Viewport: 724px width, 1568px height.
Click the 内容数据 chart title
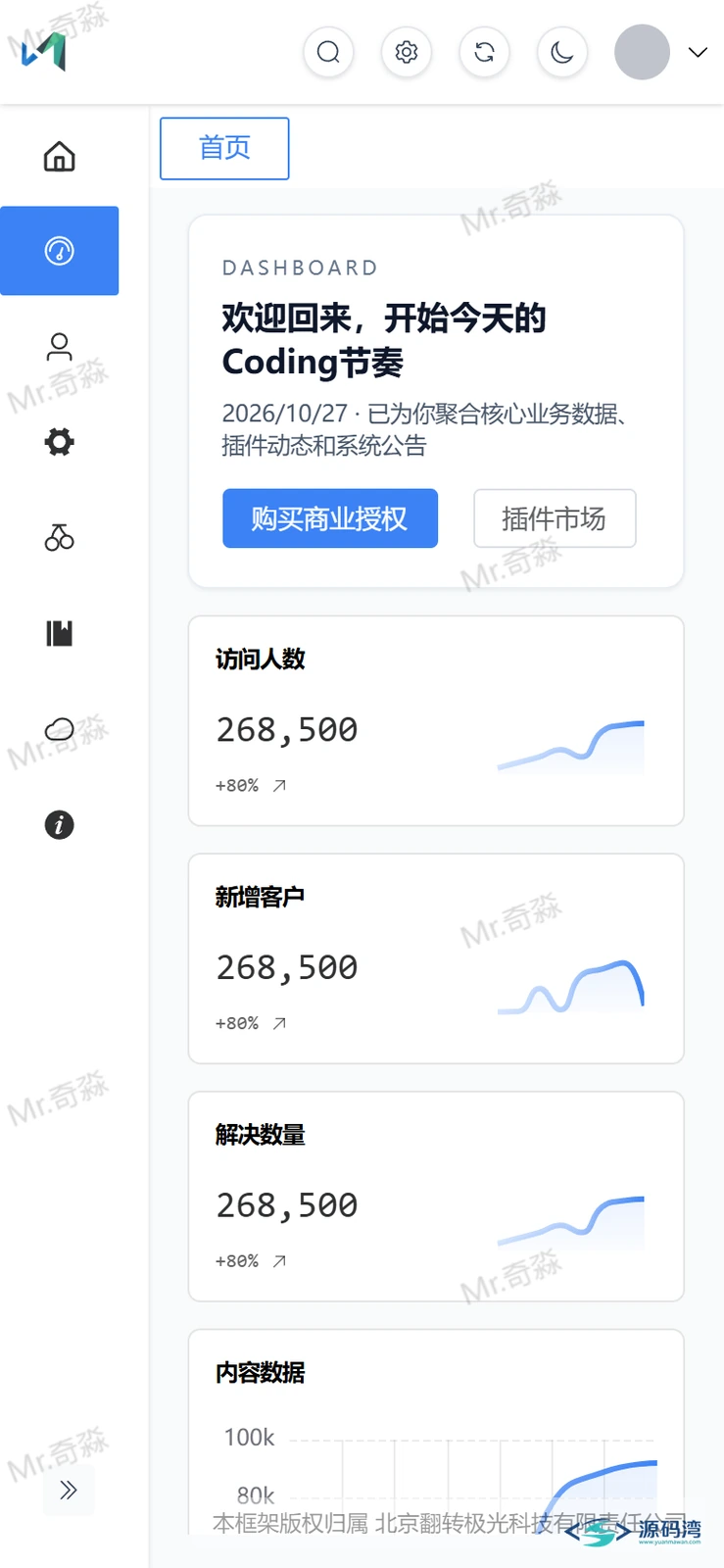261,1373
